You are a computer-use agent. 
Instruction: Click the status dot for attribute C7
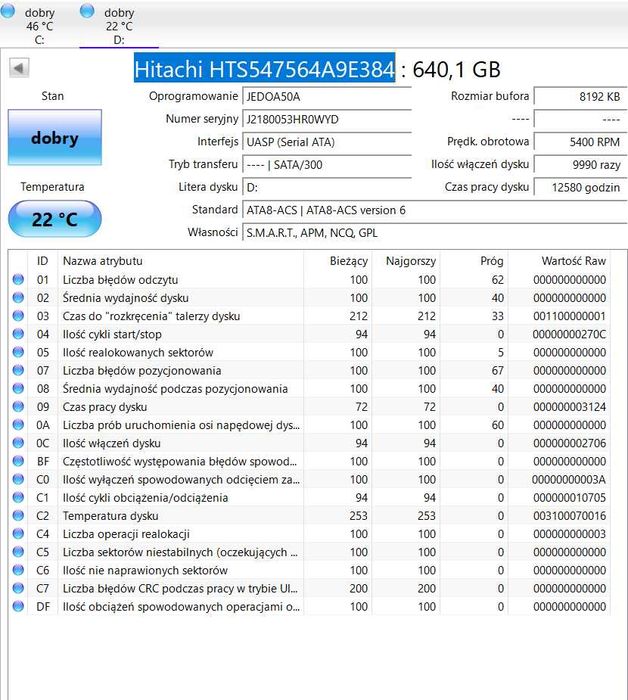tap(18, 588)
